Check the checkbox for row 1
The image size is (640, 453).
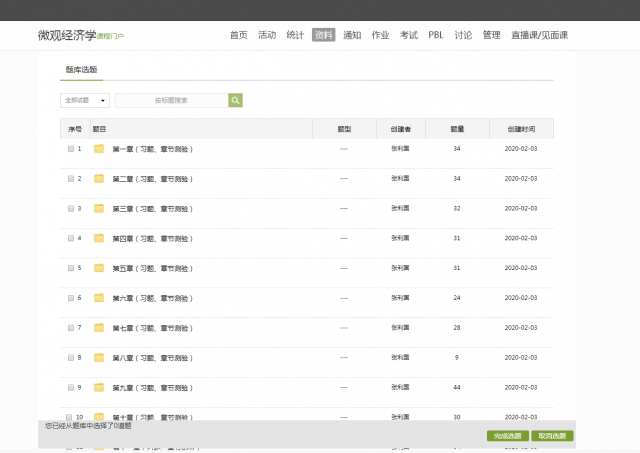[x=71, y=149]
